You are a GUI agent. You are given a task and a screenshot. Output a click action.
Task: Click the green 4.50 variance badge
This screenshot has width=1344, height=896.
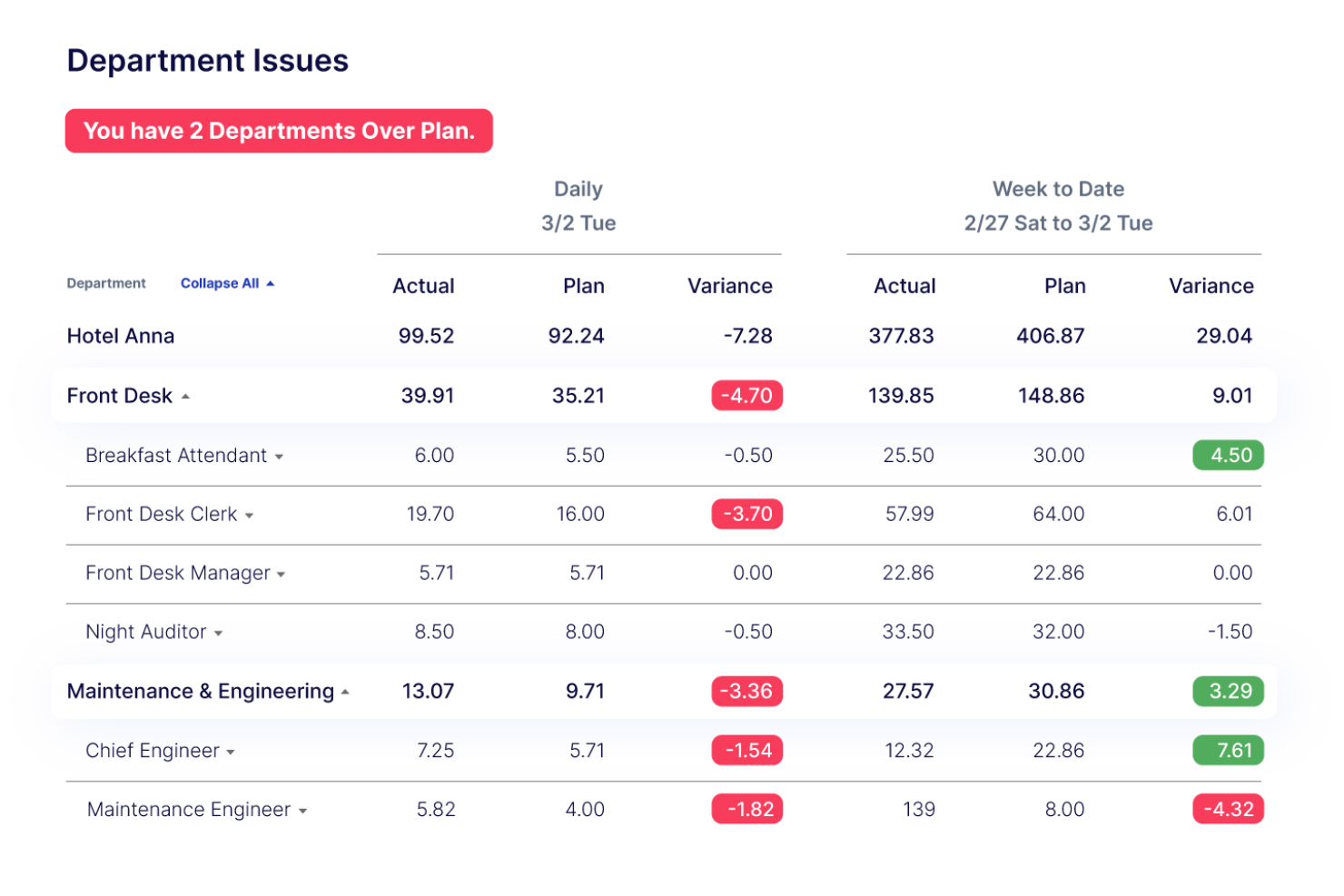click(x=1228, y=455)
